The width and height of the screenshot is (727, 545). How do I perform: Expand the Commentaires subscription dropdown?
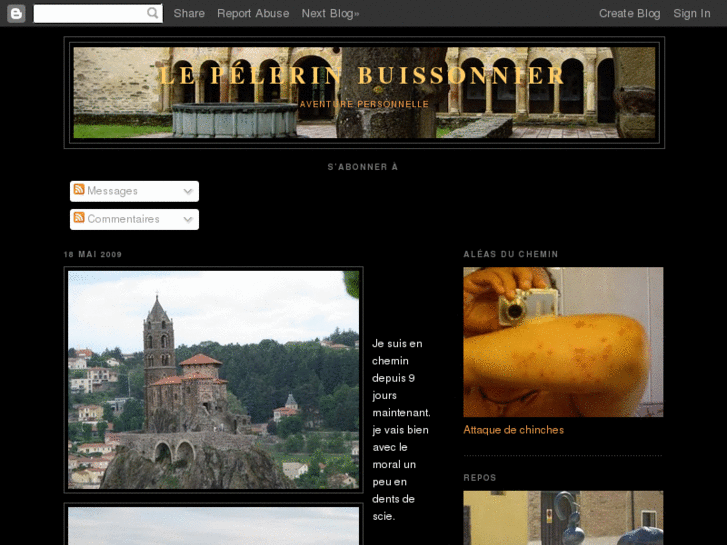coord(188,219)
